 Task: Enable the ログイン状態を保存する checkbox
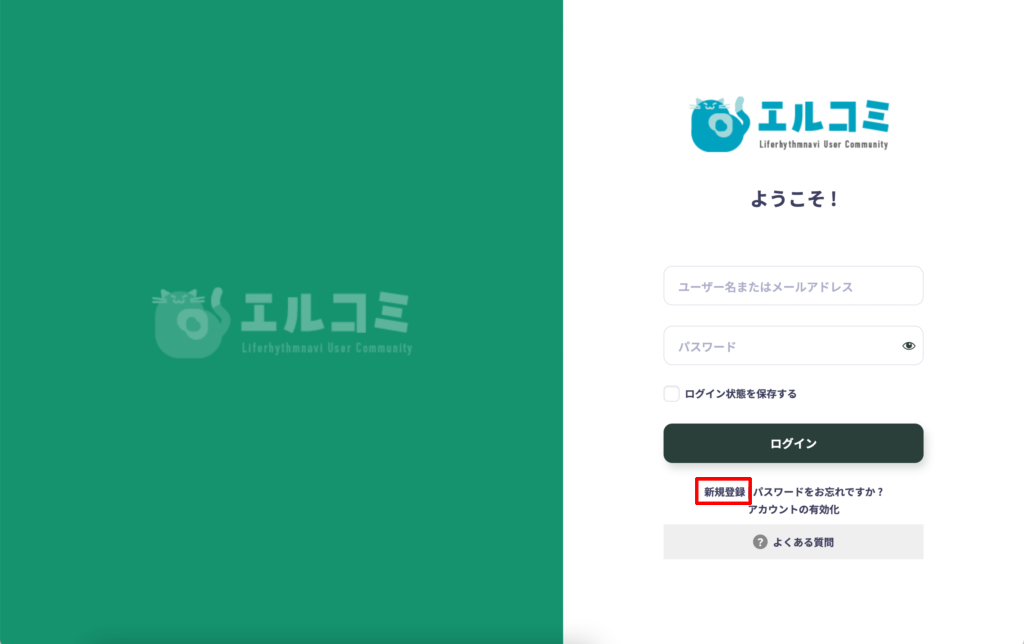(671, 393)
